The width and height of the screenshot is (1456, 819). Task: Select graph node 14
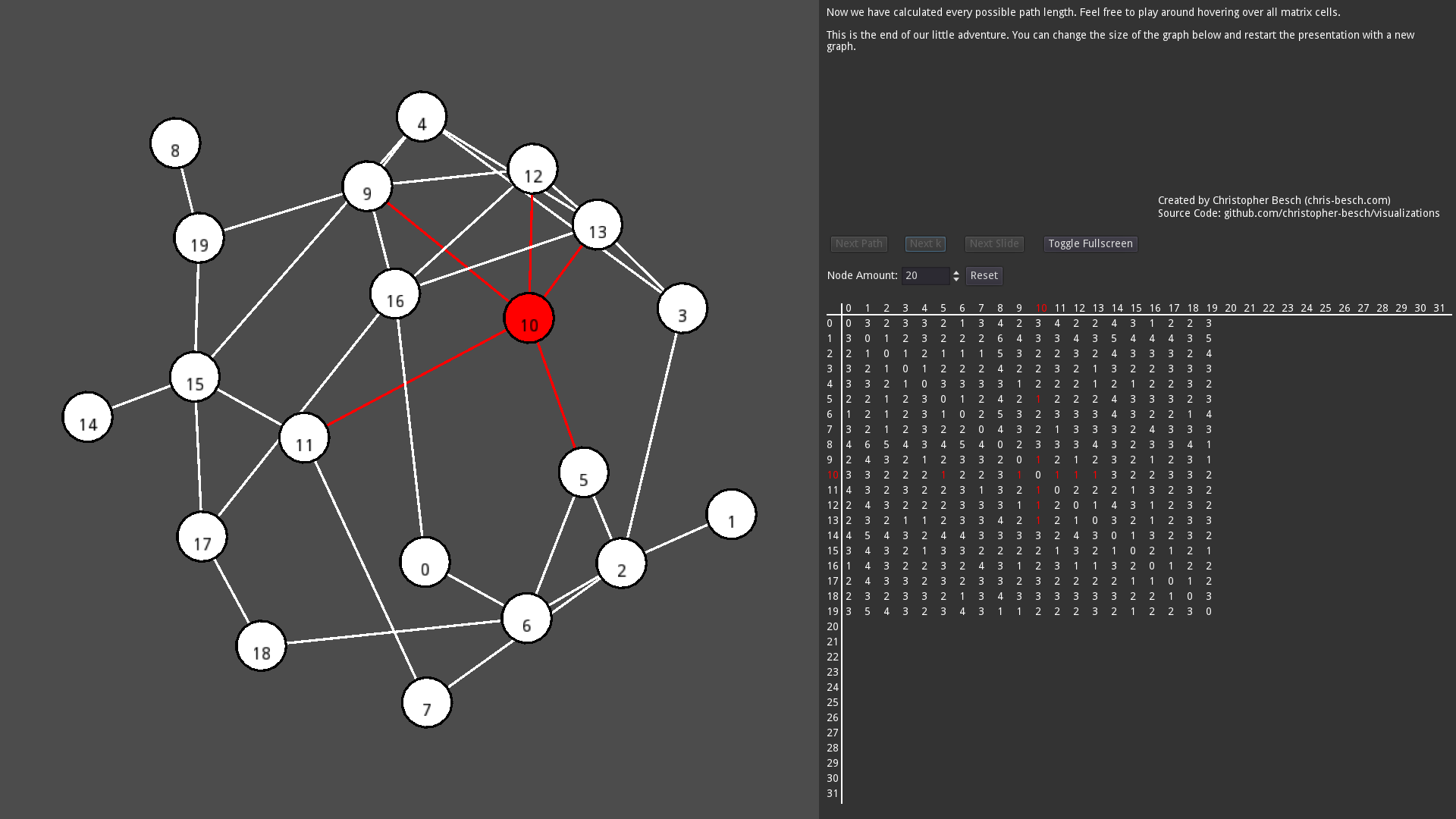click(x=87, y=417)
